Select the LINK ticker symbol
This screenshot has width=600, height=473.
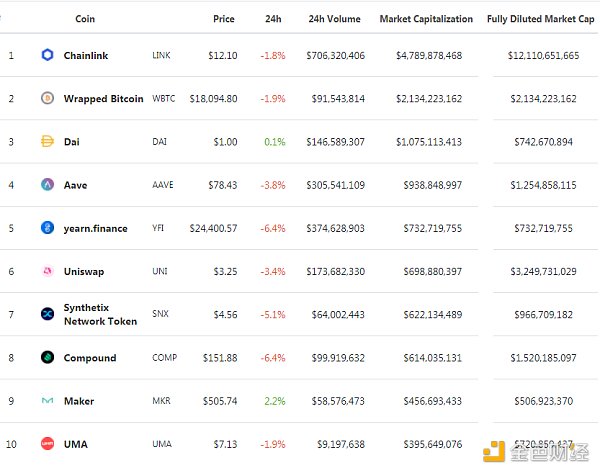click(x=161, y=55)
